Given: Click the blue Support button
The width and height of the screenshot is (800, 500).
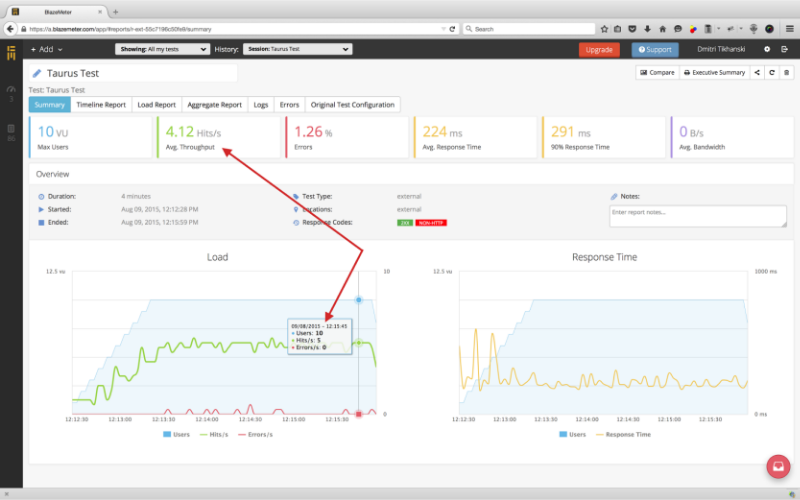Looking at the screenshot, I should (x=655, y=49).
